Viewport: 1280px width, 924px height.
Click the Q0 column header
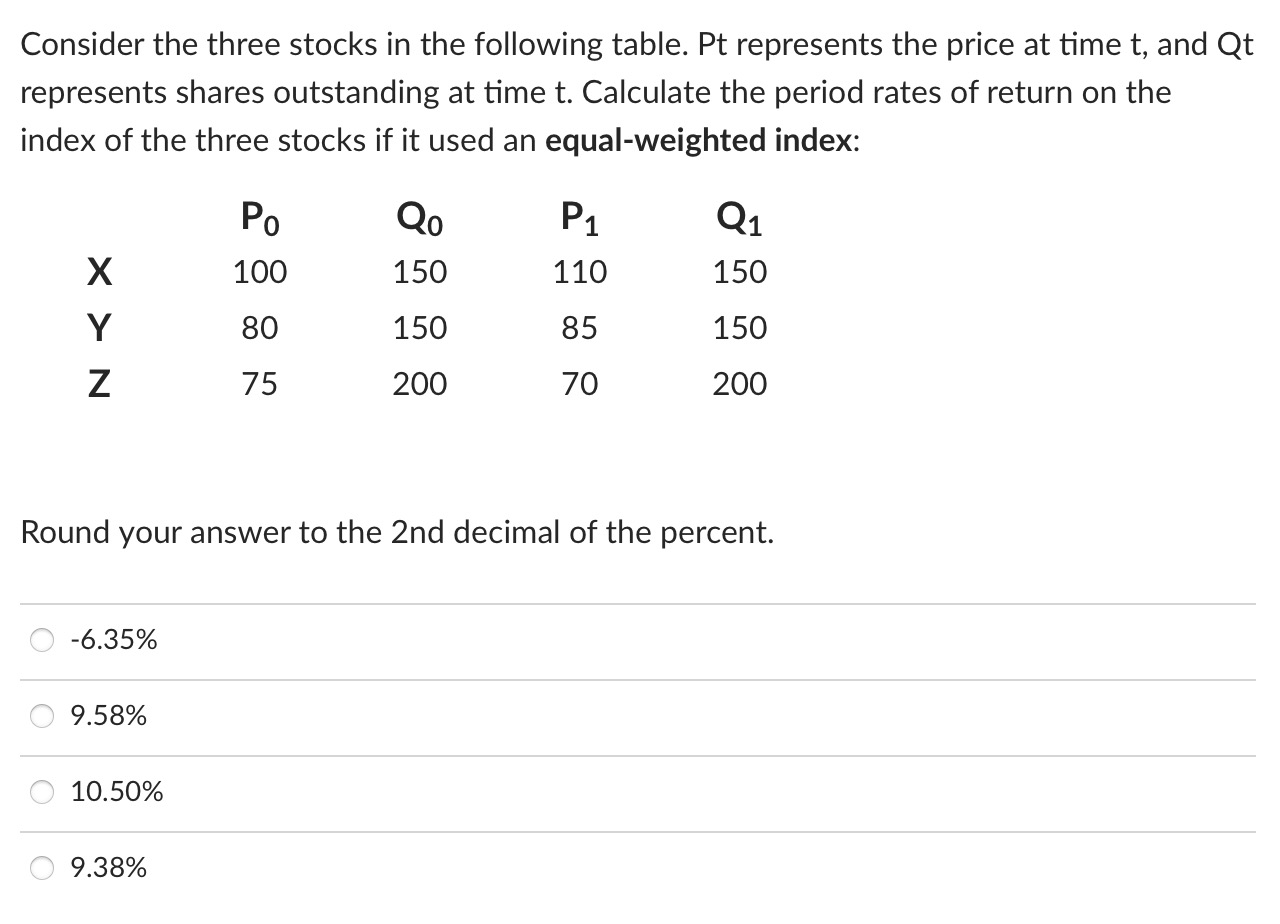click(x=419, y=218)
